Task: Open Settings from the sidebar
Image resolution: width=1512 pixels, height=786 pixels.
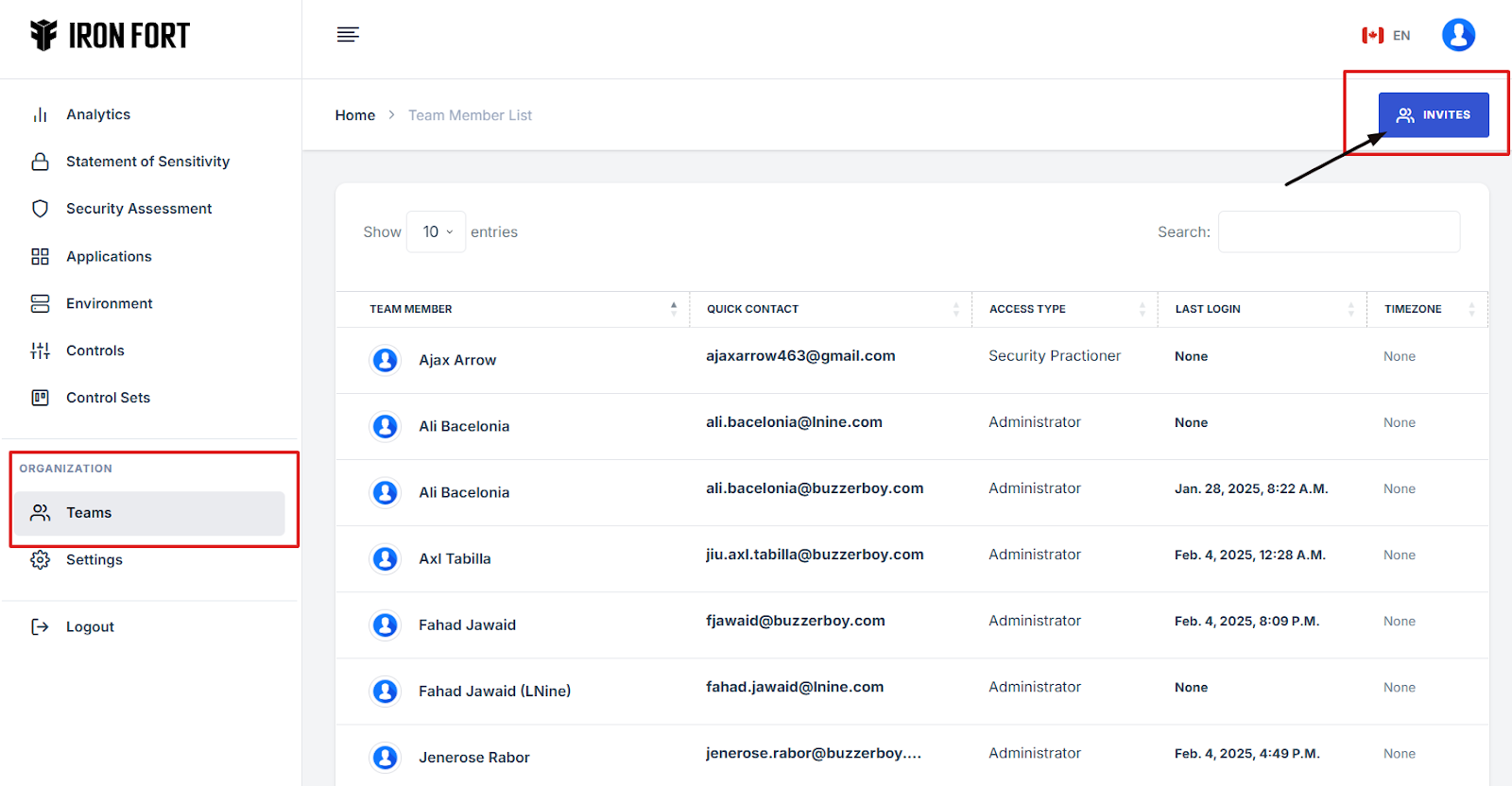Action: (94, 559)
